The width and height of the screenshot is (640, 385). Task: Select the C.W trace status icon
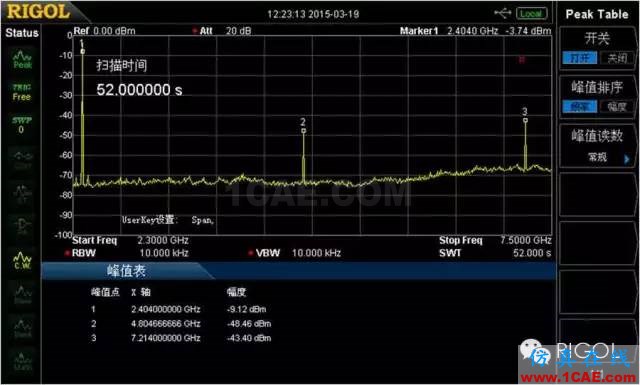[x=22, y=261]
